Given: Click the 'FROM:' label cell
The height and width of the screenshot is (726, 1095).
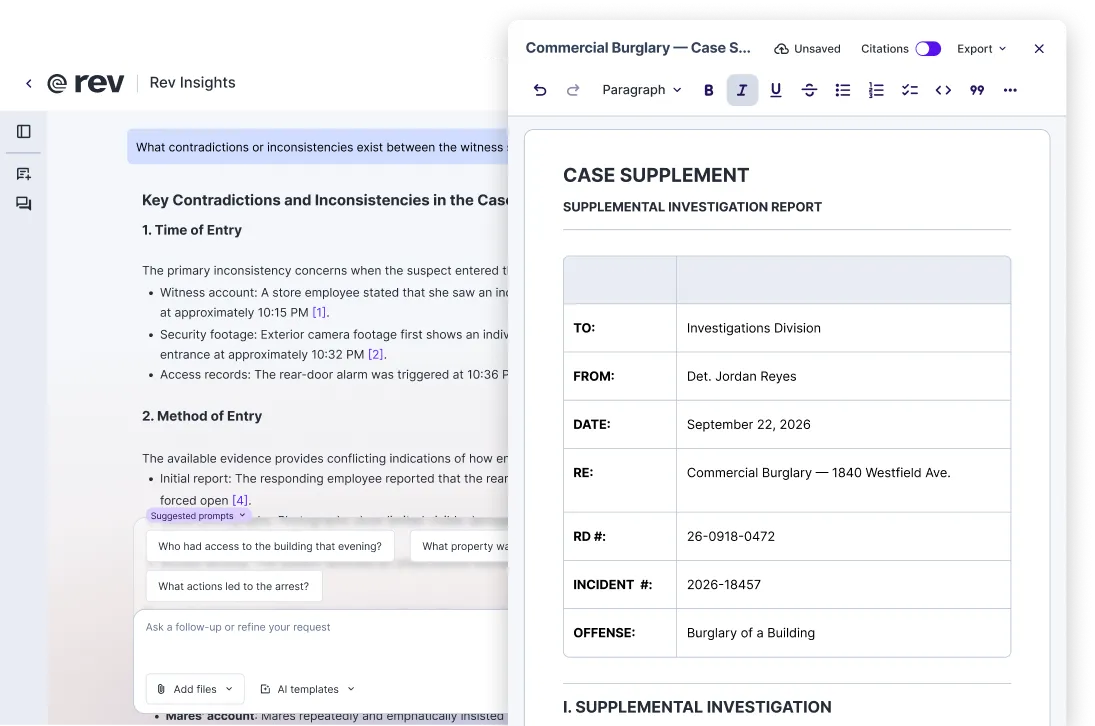Looking at the screenshot, I should point(619,376).
